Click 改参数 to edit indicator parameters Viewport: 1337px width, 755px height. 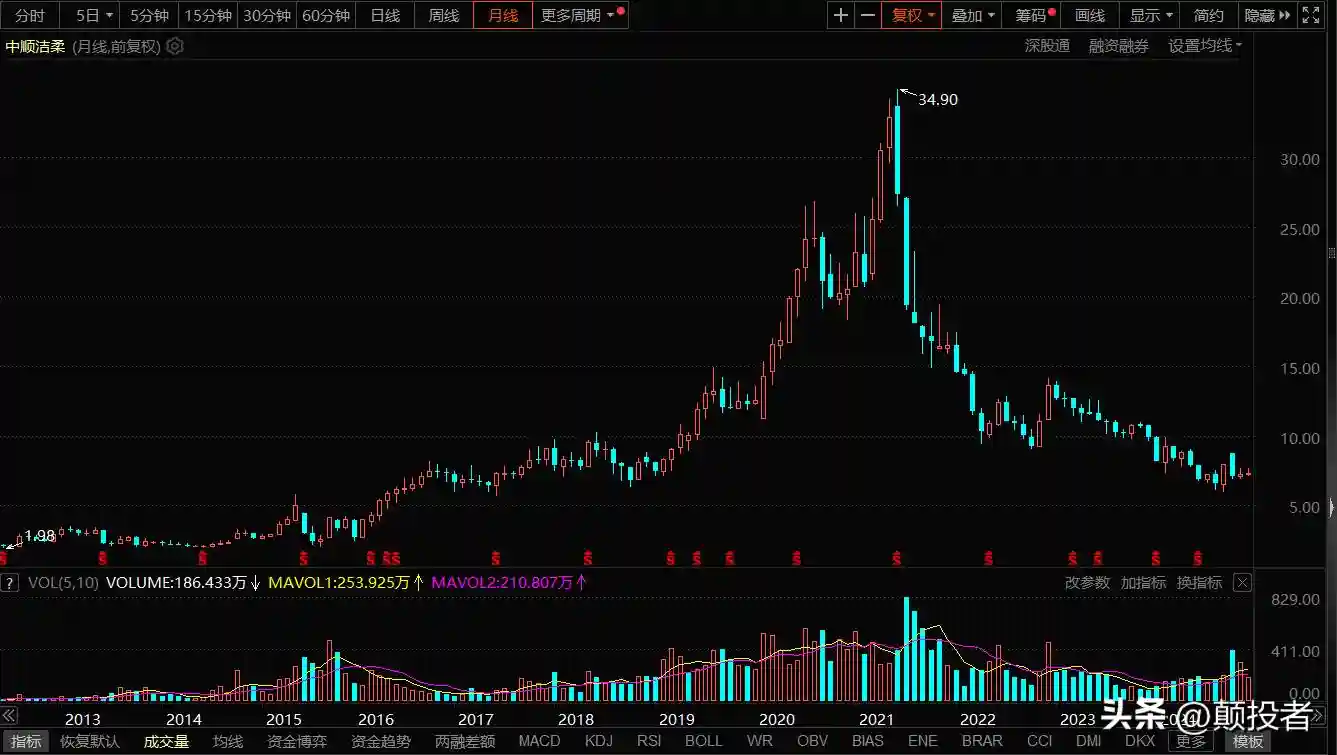pyautogui.click(x=1087, y=582)
